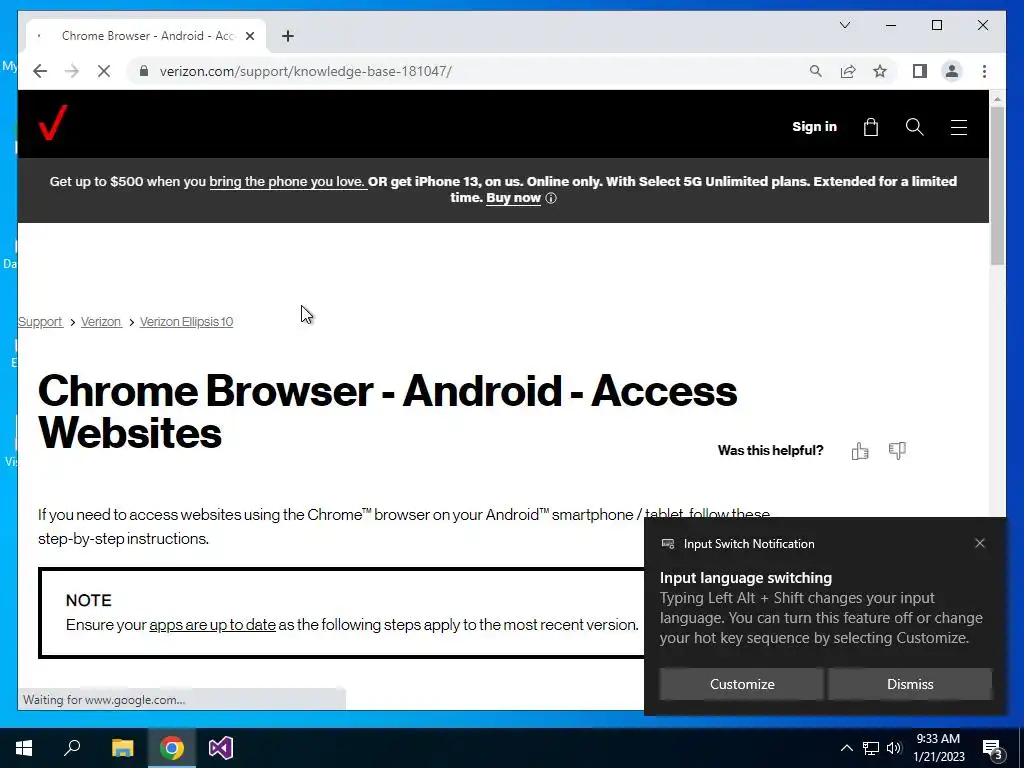Open the volume tray icon

[894, 748]
